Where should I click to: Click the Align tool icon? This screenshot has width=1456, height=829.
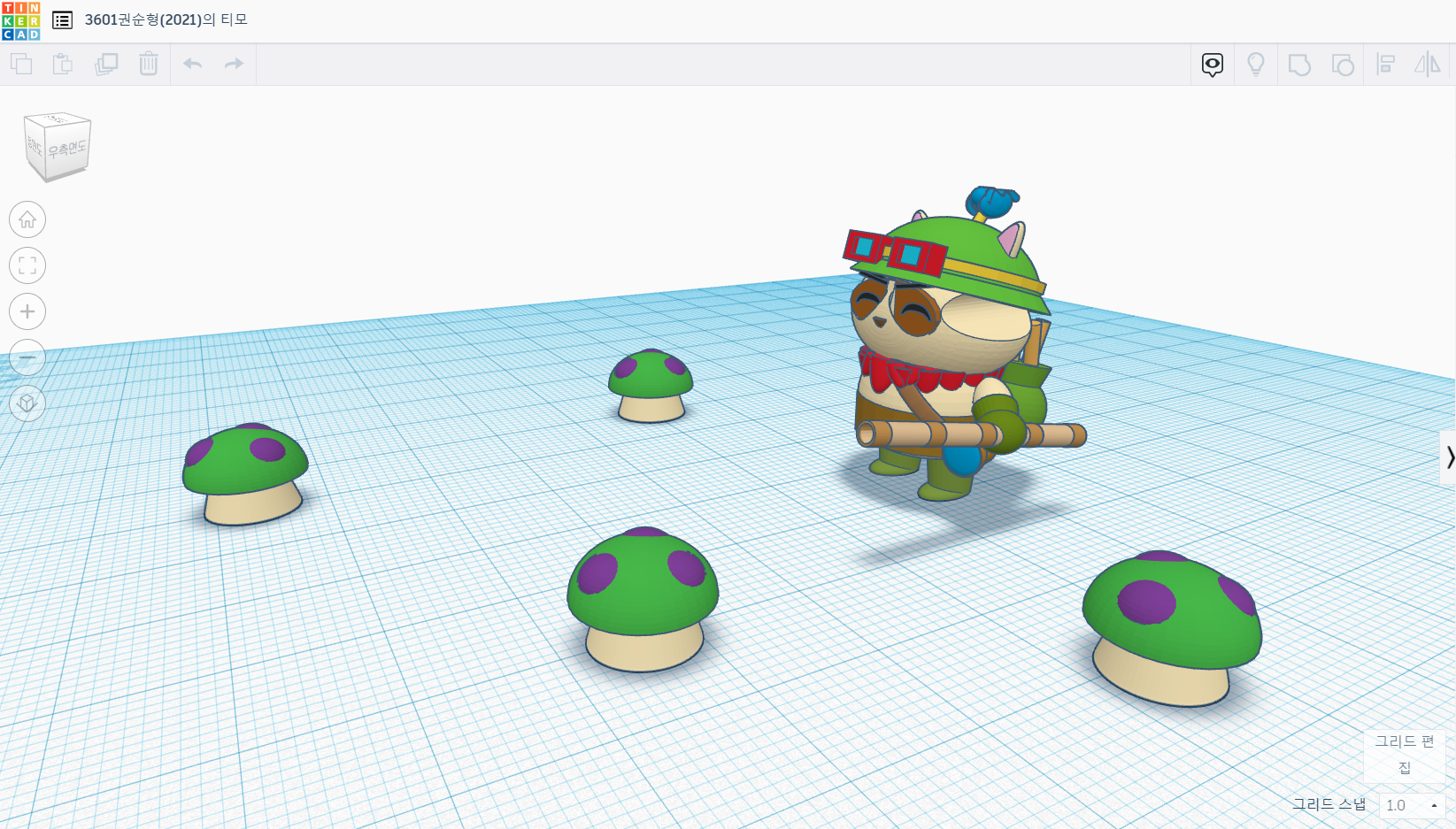1386,65
